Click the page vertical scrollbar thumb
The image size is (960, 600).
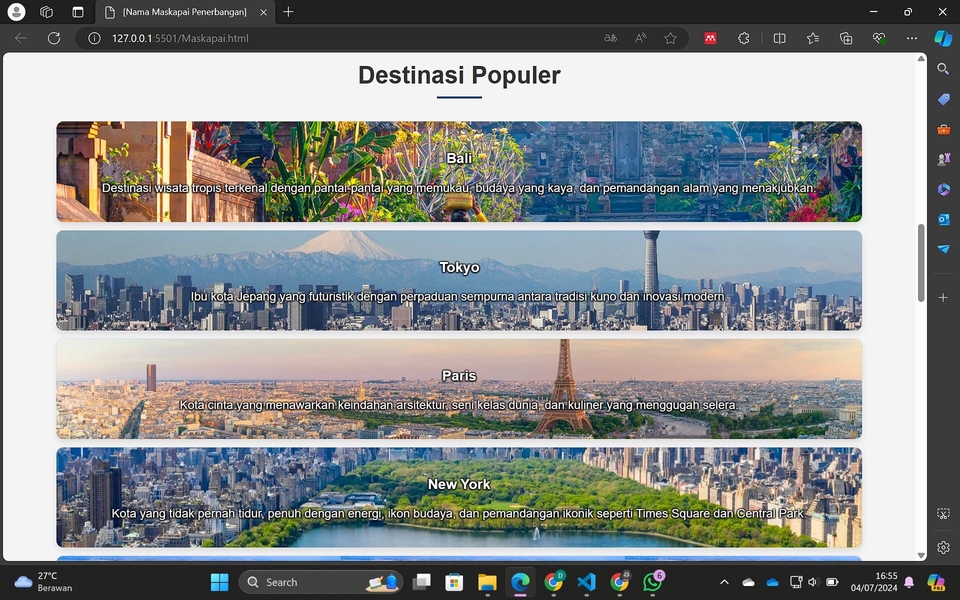click(921, 263)
